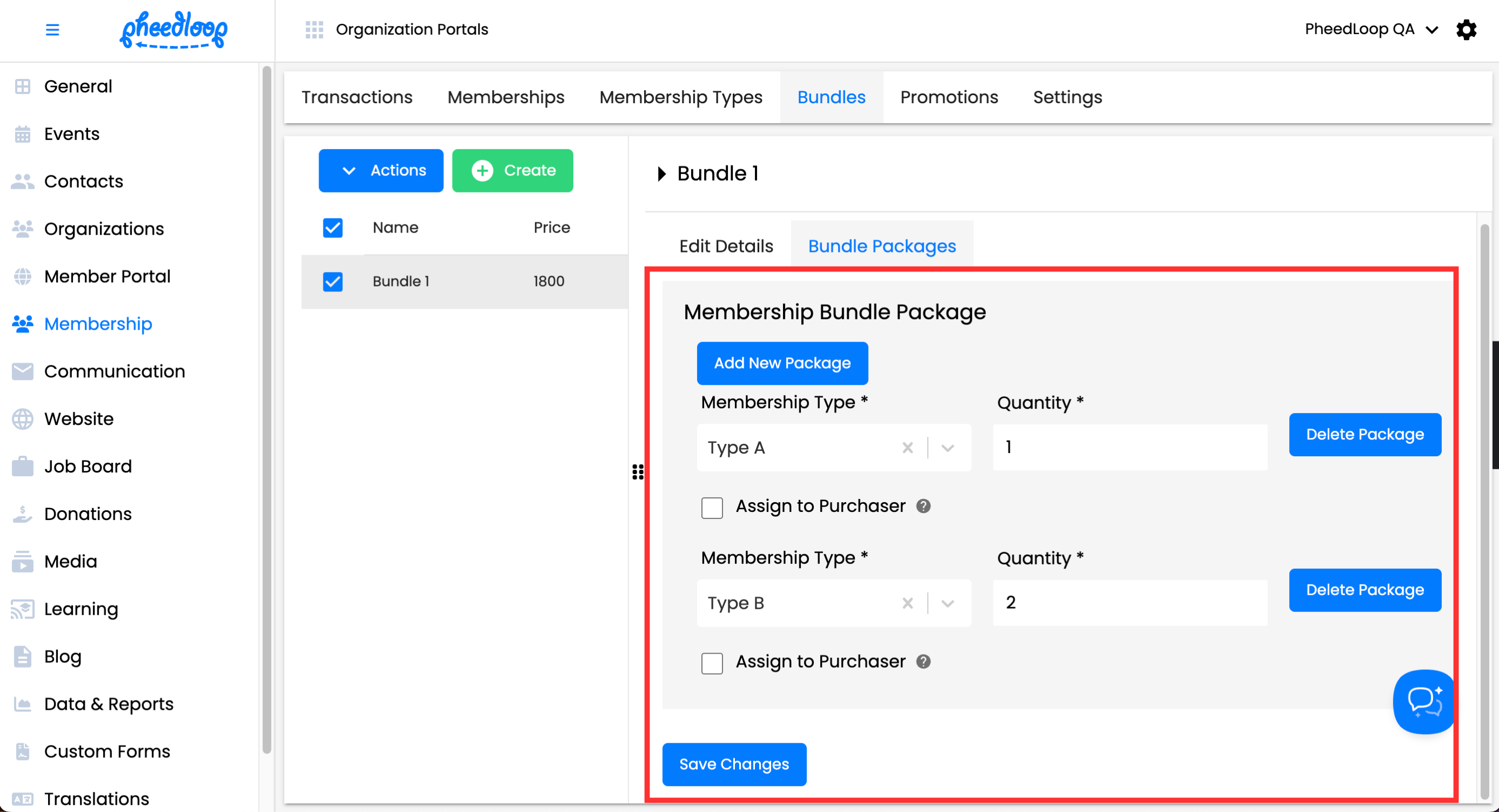Uncheck the Bundle 1 row checkbox
Viewport: 1499px width, 812px height.
click(333, 282)
